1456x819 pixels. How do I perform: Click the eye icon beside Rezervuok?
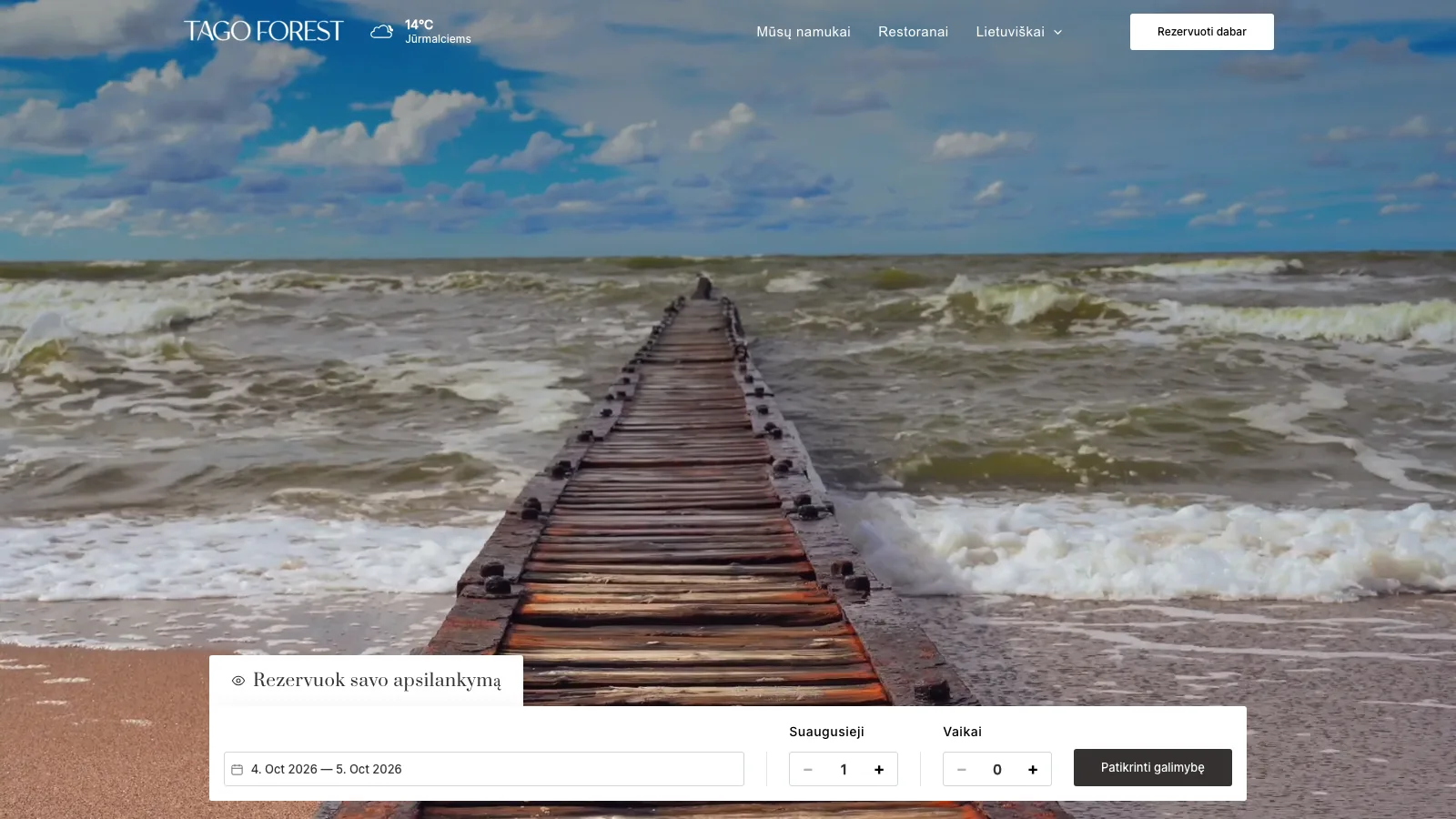pyautogui.click(x=238, y=681)
